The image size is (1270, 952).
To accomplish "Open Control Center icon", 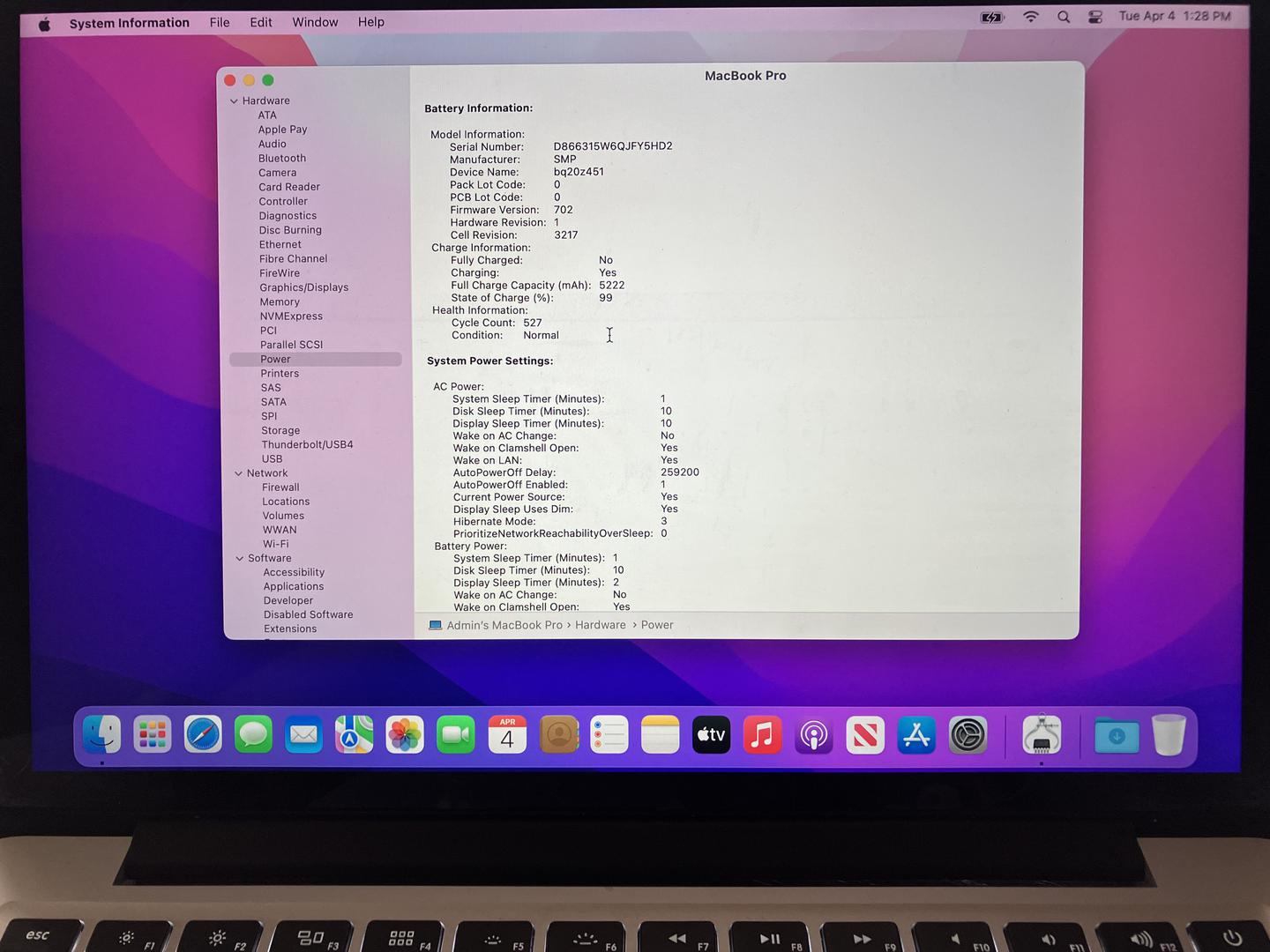I will 1095,17.
